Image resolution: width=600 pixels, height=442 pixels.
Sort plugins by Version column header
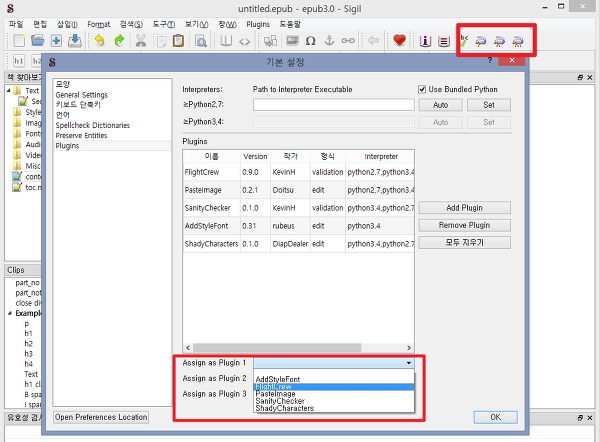(255, 157)
